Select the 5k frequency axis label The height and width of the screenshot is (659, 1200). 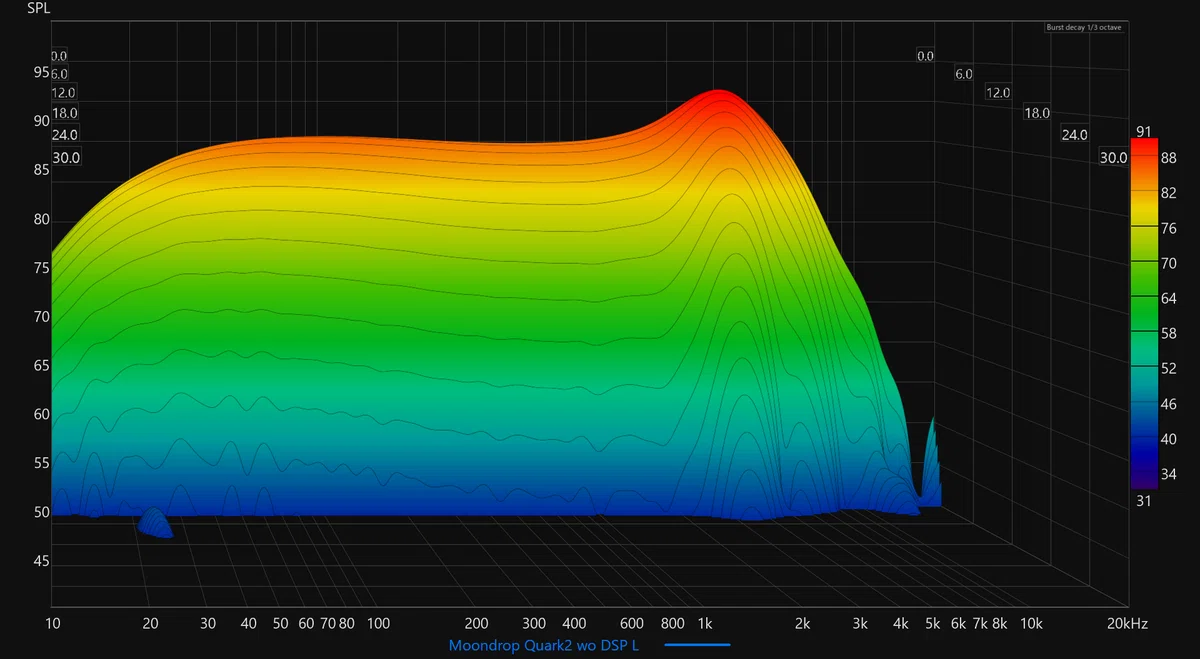pos(932,624)
